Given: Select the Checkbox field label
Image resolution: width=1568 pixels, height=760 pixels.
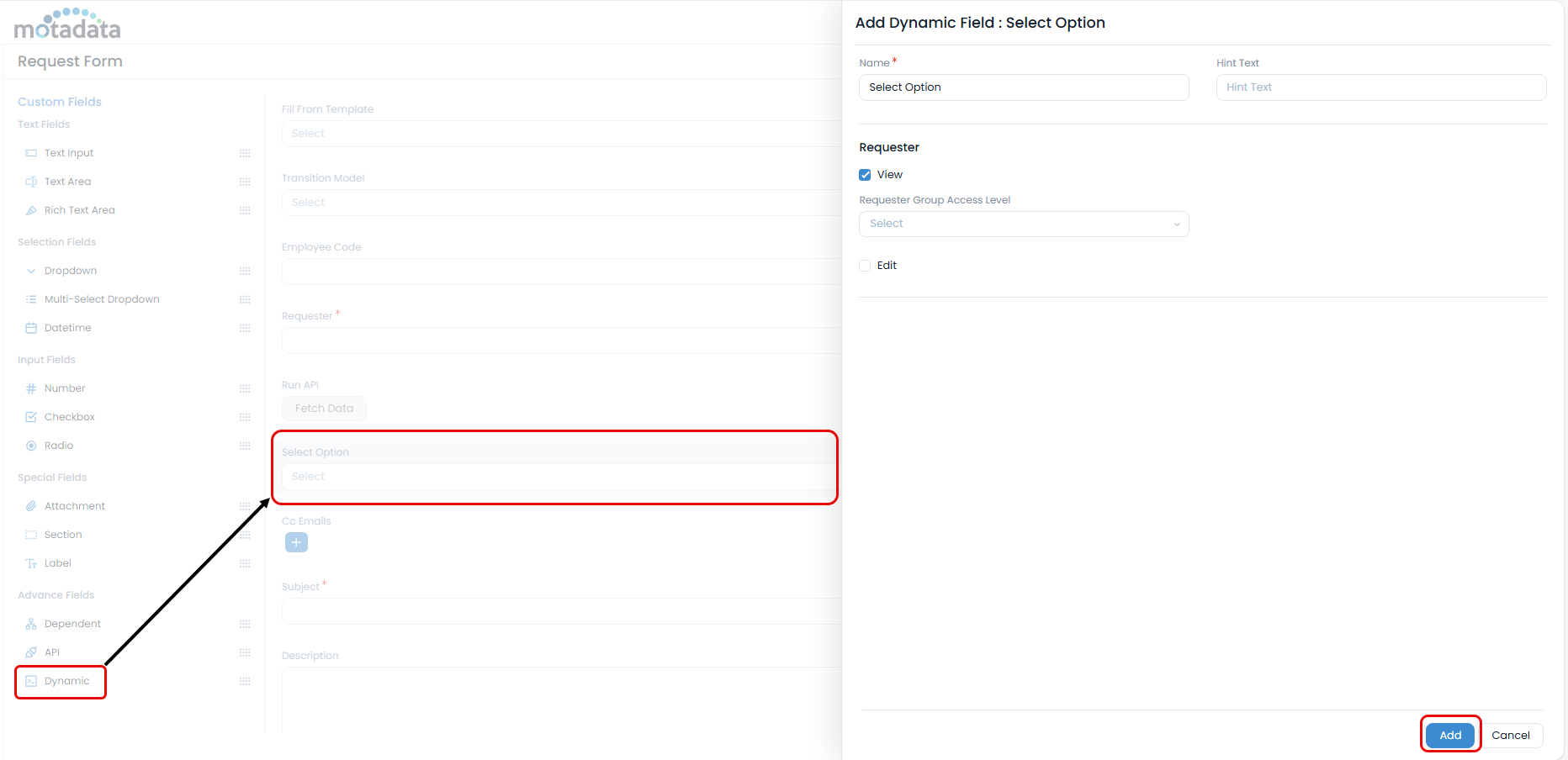Looking at the screenshot, I should (70, 417).
